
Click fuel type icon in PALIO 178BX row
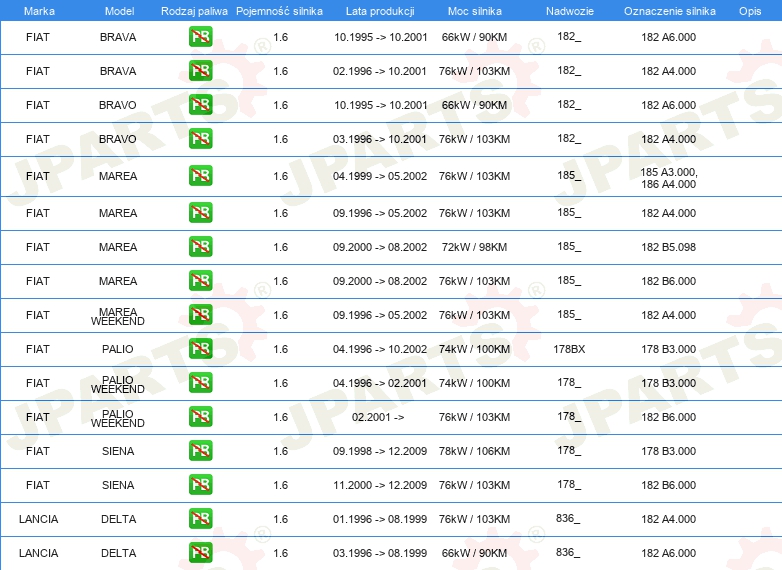pos(200,349)
